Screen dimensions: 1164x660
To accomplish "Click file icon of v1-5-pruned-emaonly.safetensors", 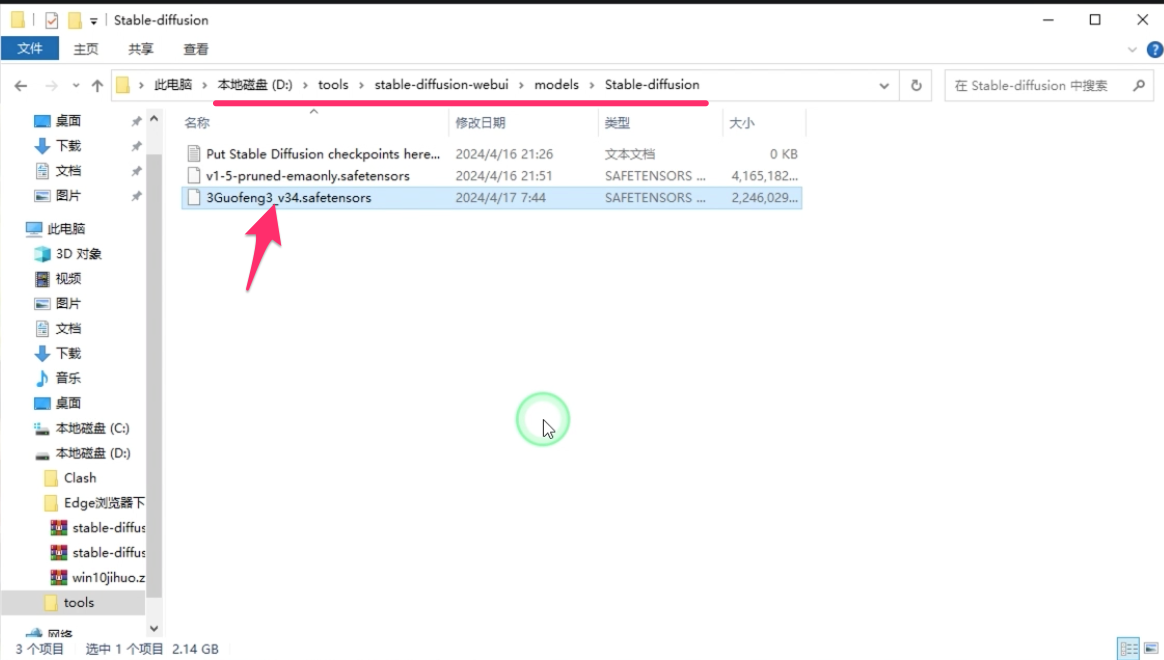I will [x=194, y=176].
